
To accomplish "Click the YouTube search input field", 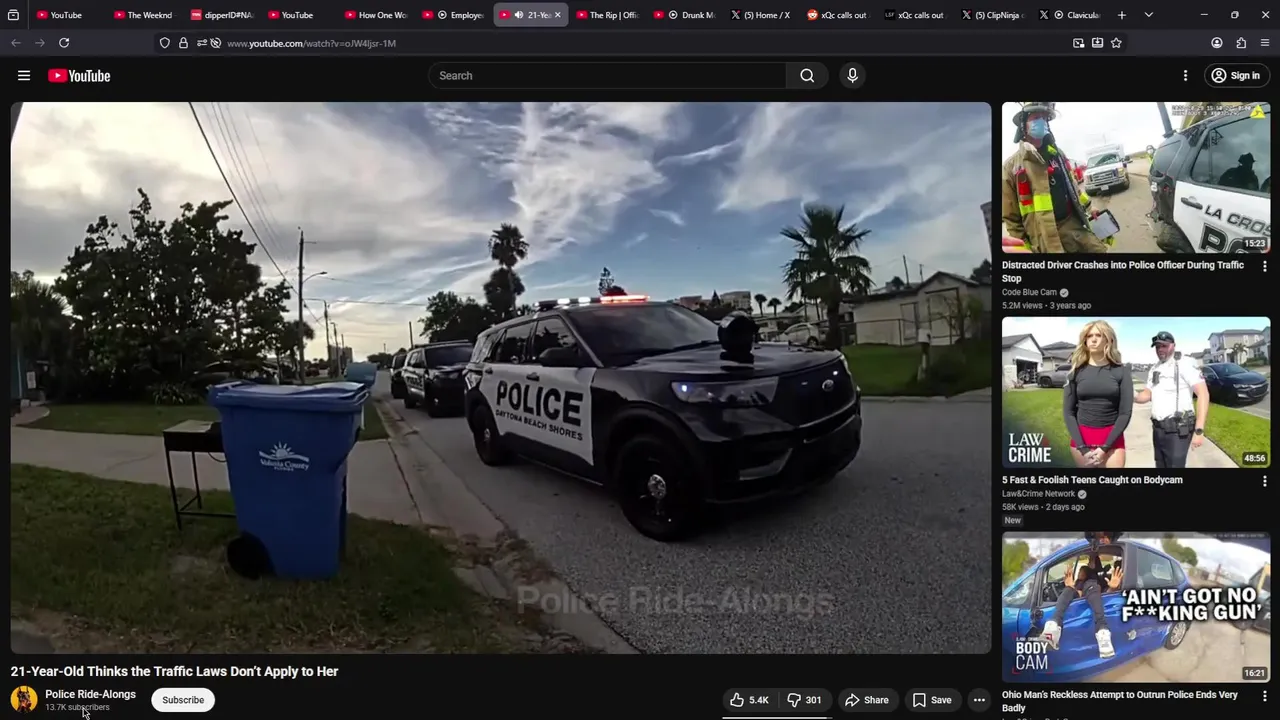I will pos(607,76).
